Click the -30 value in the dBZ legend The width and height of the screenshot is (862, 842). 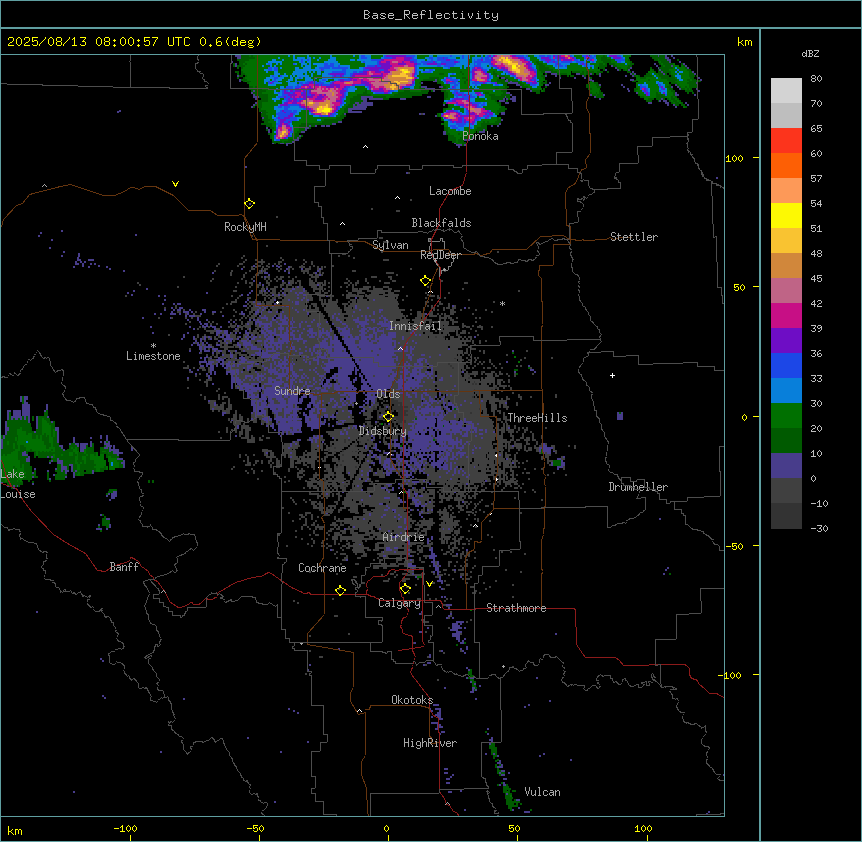[819, 529]
